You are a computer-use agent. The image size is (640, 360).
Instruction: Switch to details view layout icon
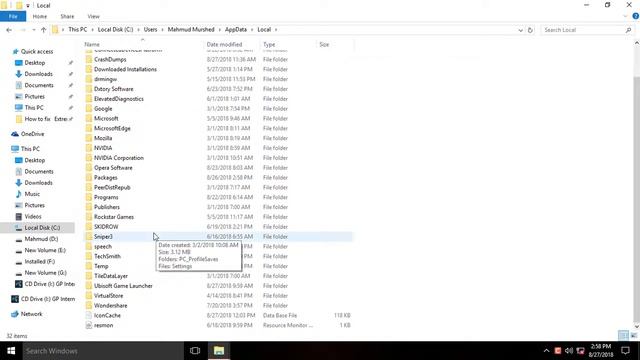tap(623, 336)
